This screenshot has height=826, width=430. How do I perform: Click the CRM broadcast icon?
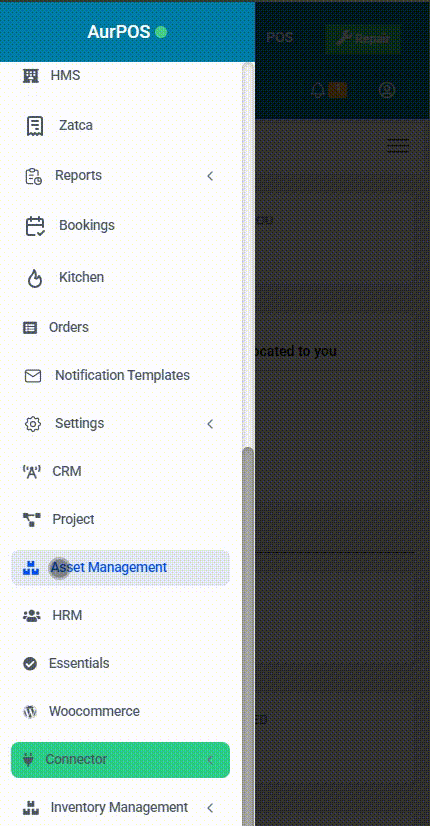tap(32, 471)
